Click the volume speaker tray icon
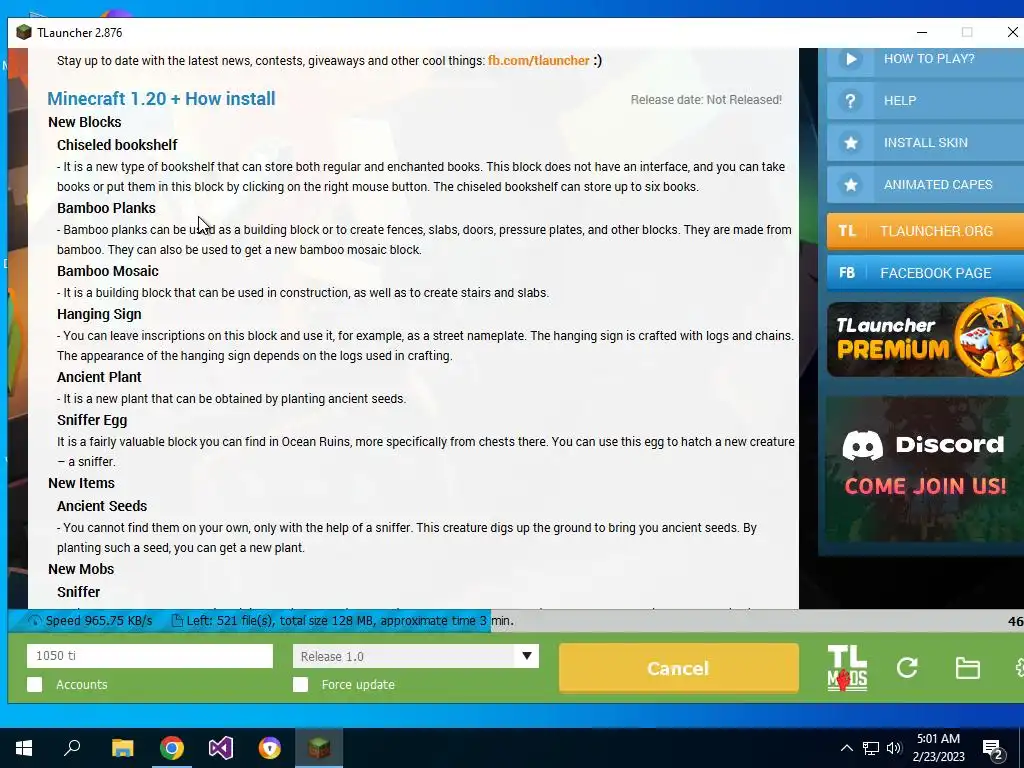 tap(894, 748)
